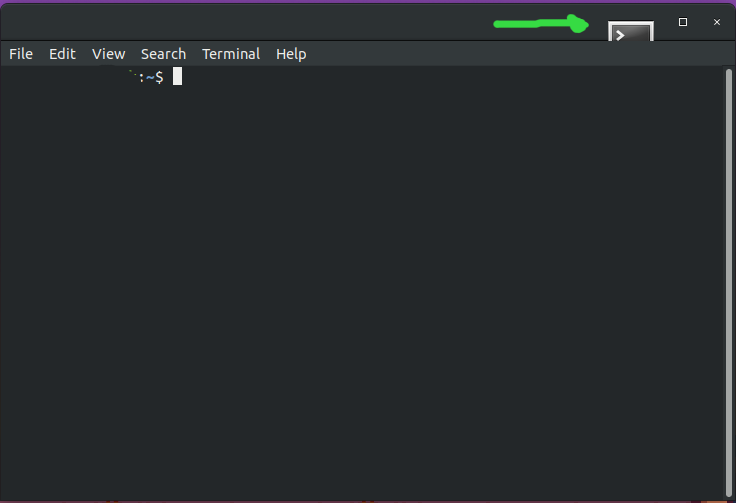The width and height of the screenshot is (736, 503).
Task: Click the ":~$" shell prompt text
Action: [152, 77]
